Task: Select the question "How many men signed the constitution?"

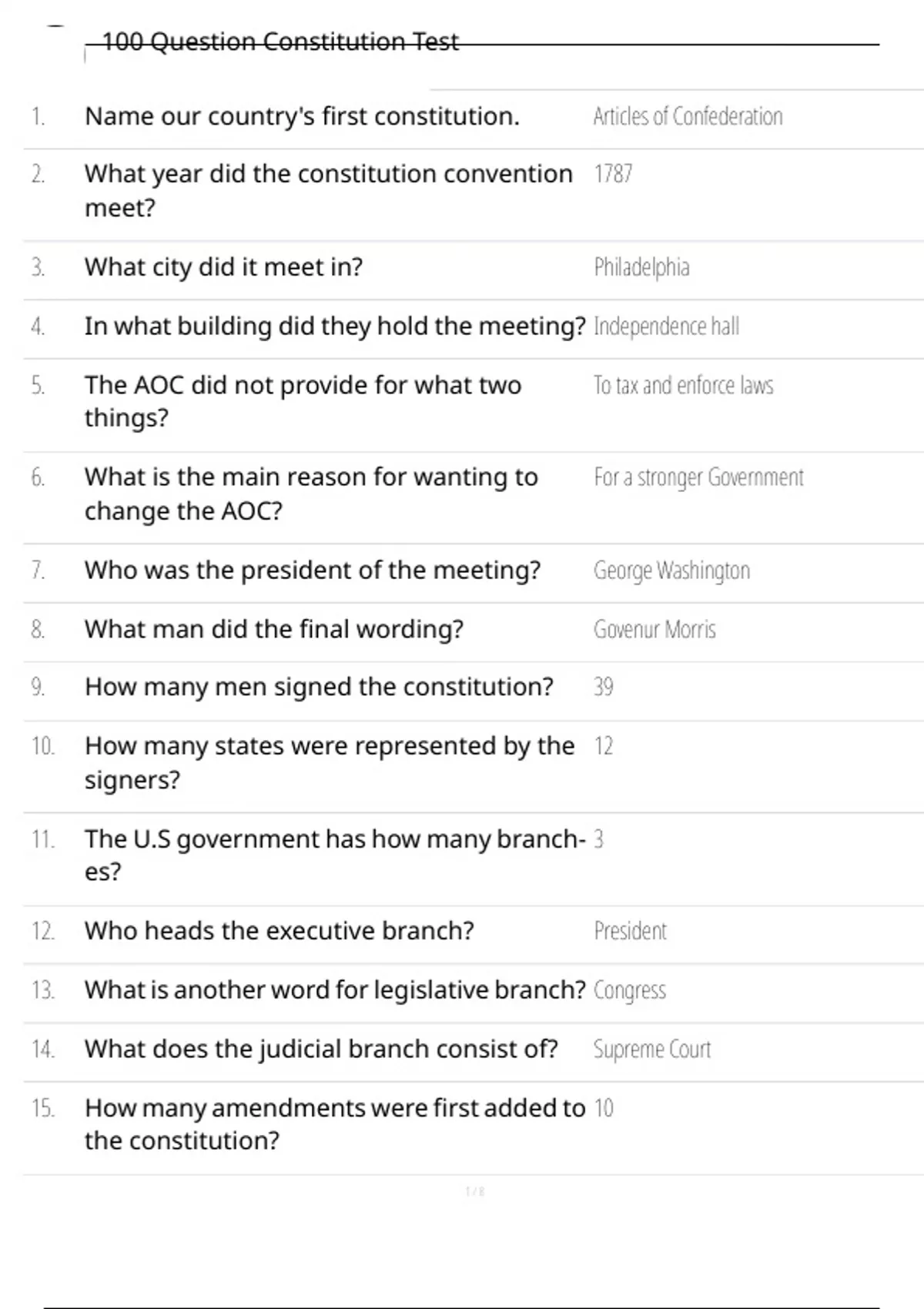Action: 319,687
